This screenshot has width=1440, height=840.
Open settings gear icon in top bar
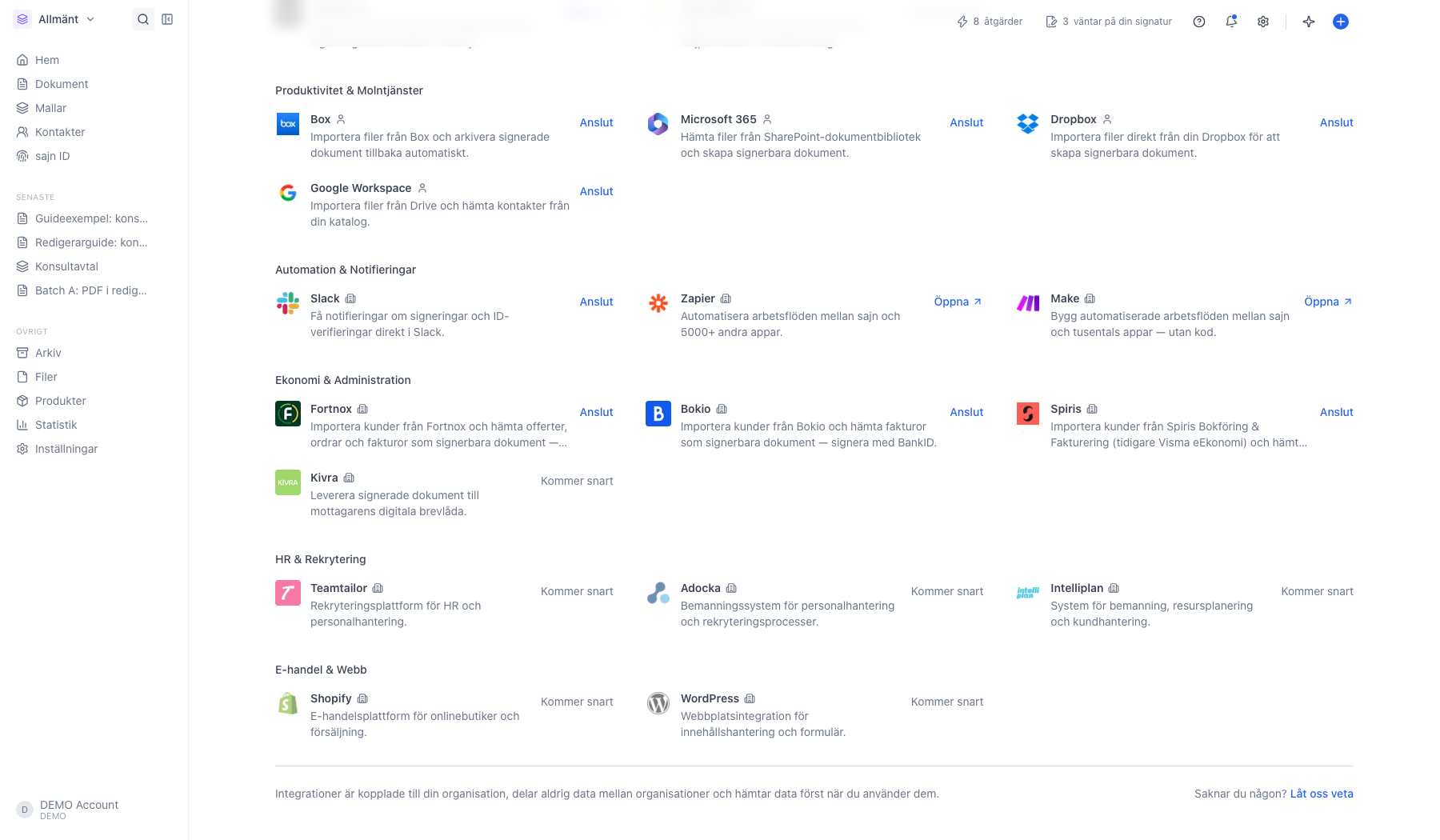(x=1263, y=22)
